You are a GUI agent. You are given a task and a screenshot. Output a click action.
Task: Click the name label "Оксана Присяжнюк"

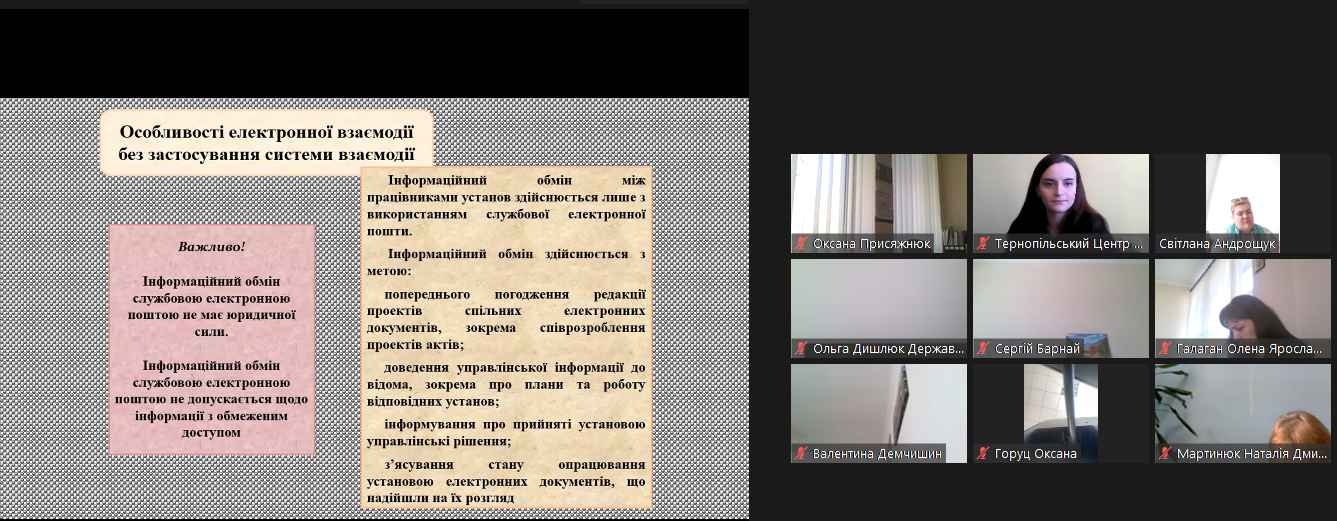[872, 244]
